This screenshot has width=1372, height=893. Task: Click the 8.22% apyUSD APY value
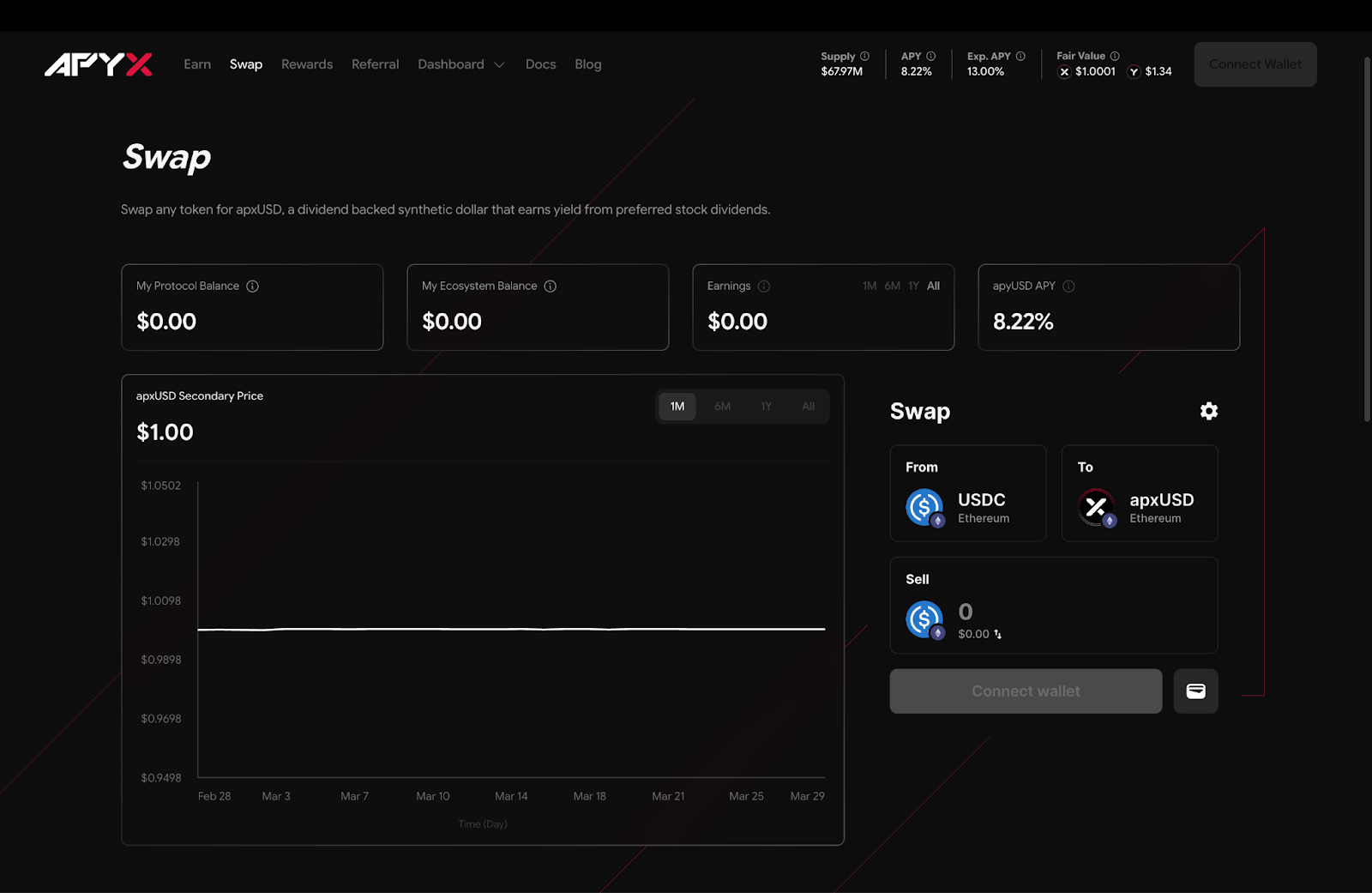pos(1023,322)
